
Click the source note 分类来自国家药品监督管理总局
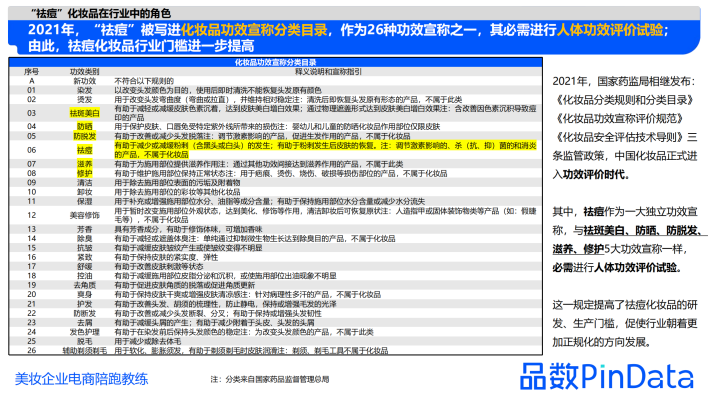[270, 380]
